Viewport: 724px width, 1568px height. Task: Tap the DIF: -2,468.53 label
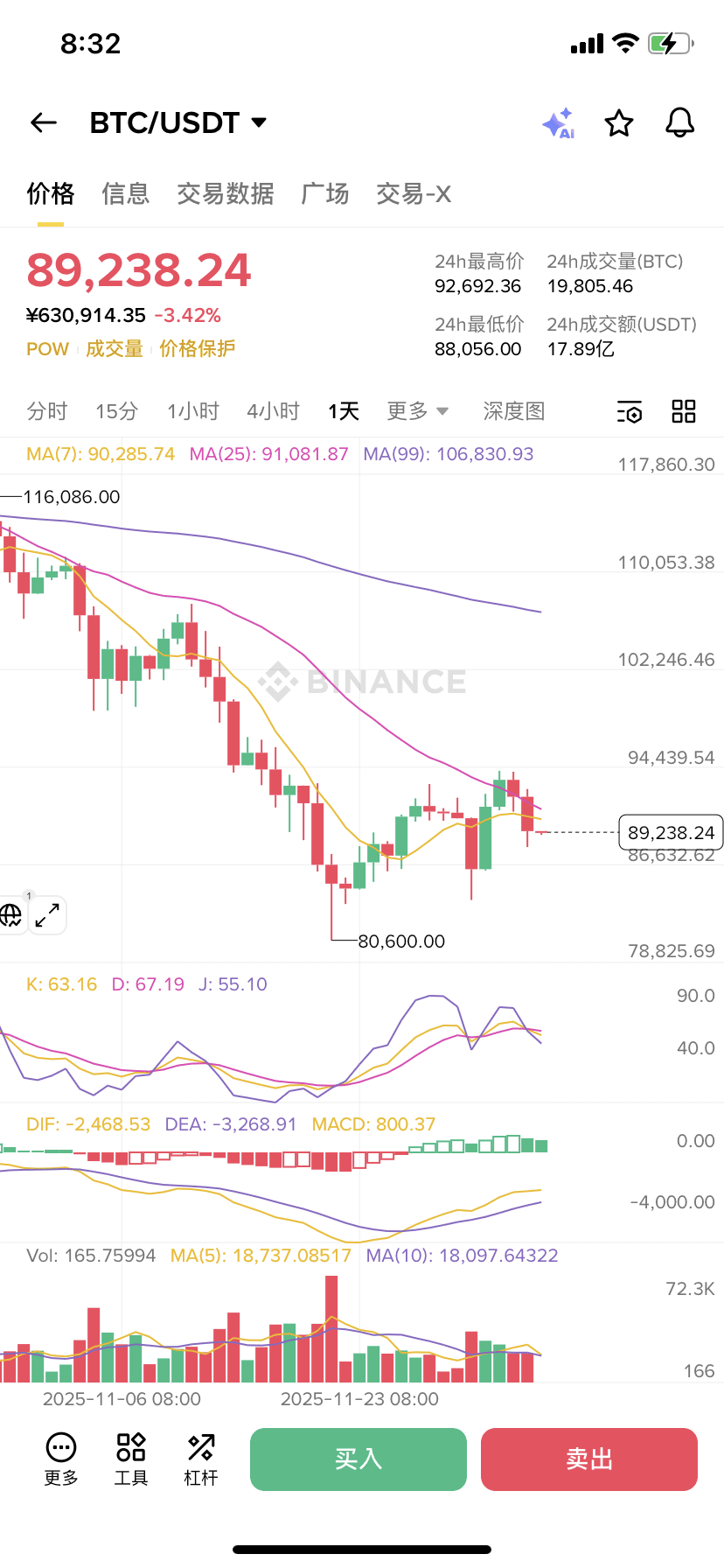pyautogui.click(x=88, y=1124)
